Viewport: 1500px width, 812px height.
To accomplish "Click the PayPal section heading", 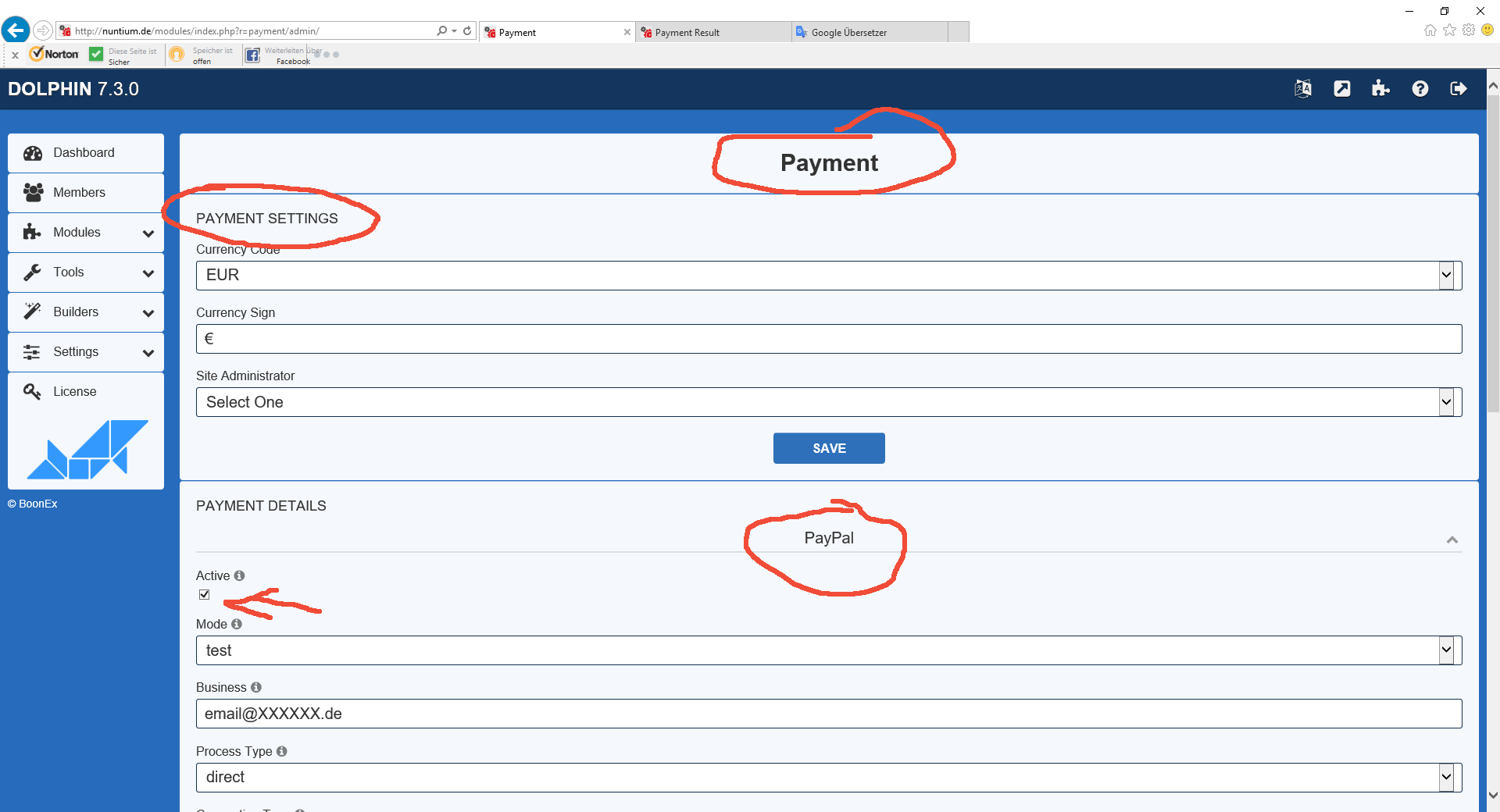I will 829,538.
